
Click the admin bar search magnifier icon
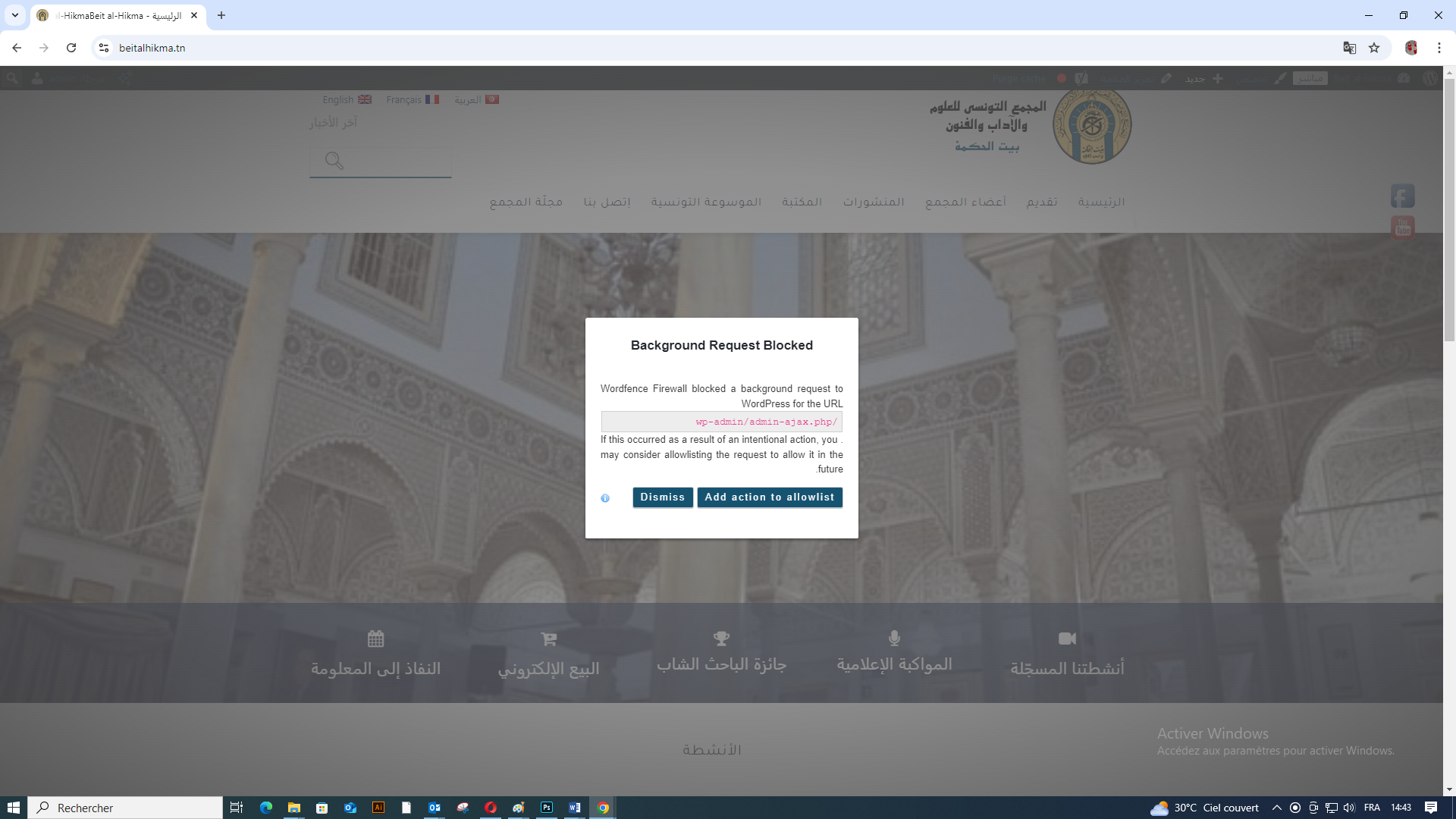coord(12,78)
